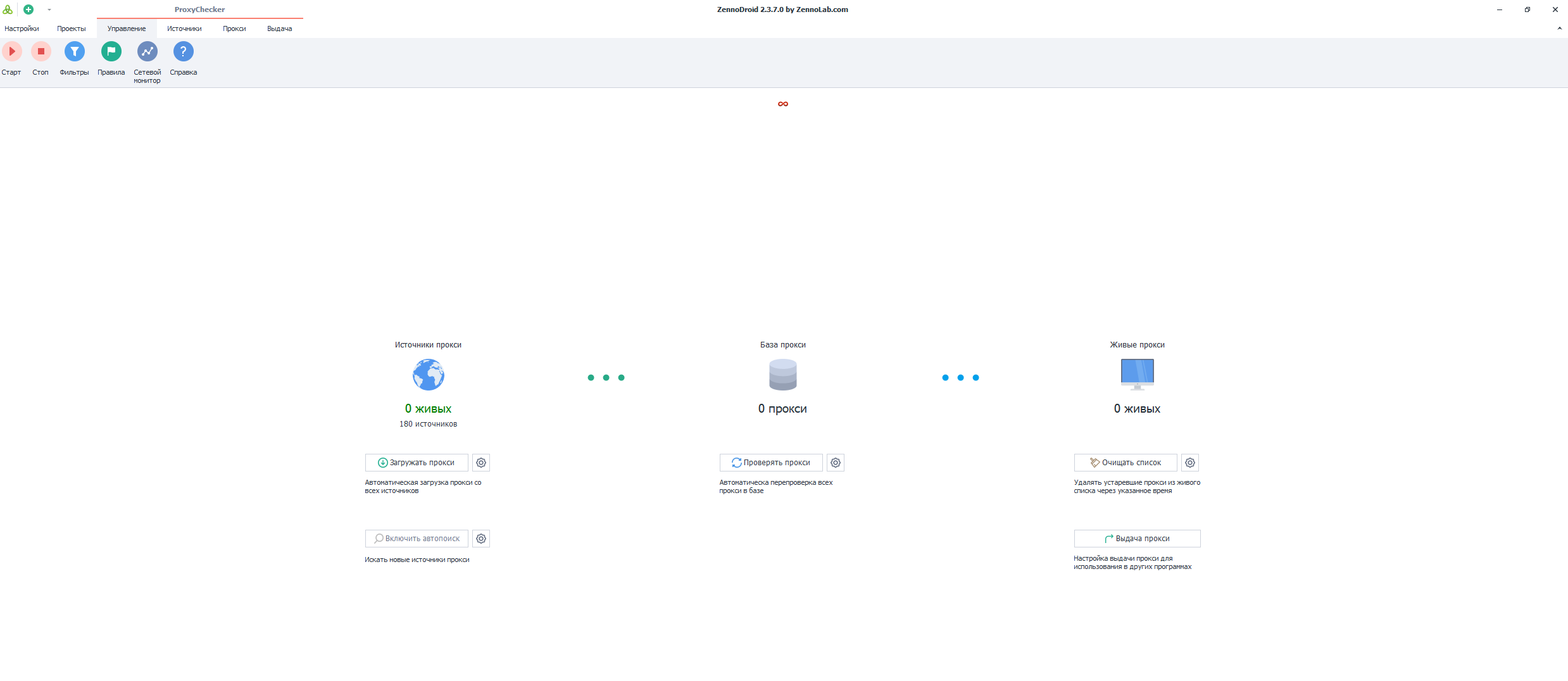
Task: Toggle Проверять прокси auto recheck
Action: tap(771, 463)
